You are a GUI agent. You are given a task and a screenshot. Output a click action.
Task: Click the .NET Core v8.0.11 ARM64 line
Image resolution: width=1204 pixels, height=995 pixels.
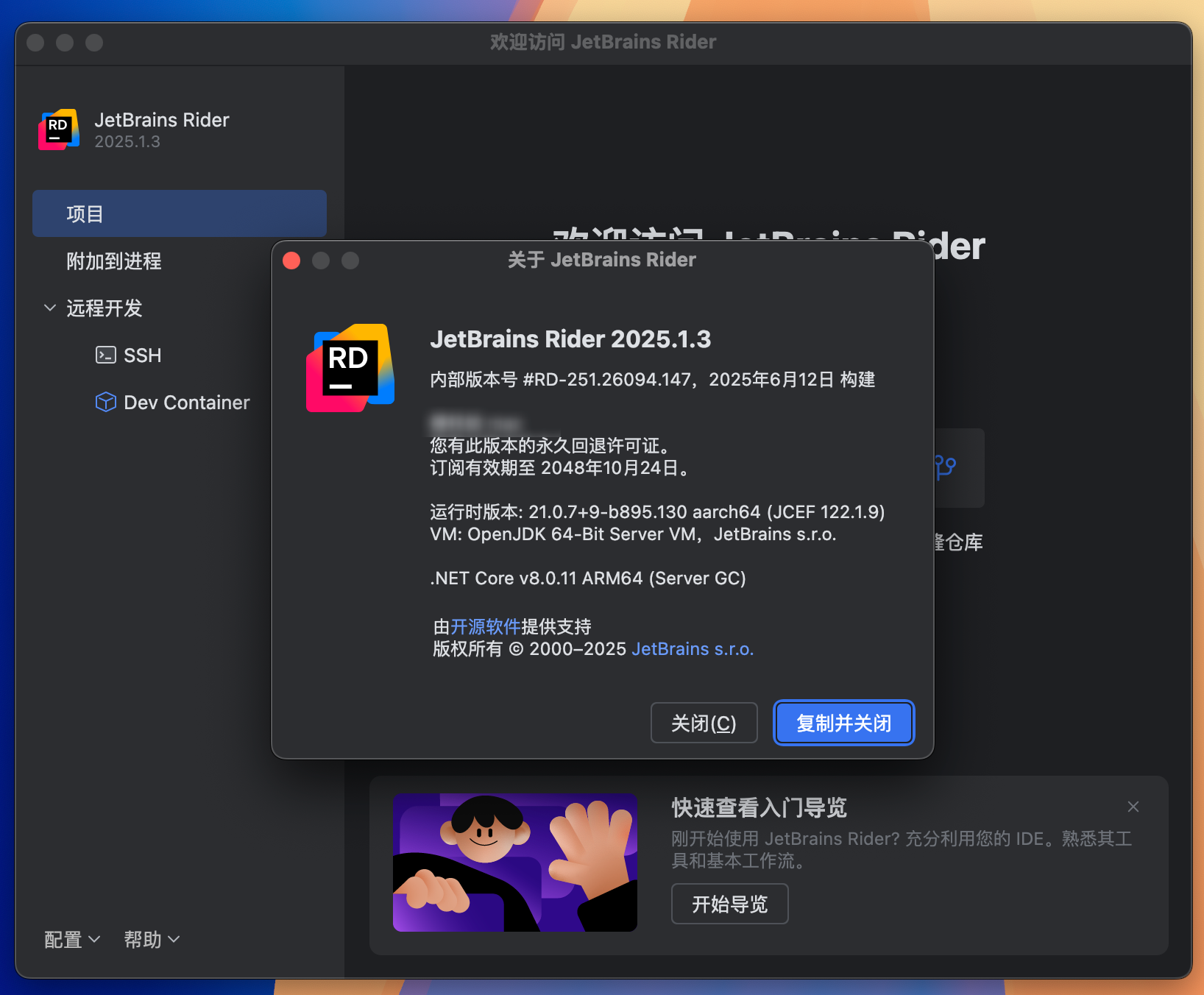[588, 578]
